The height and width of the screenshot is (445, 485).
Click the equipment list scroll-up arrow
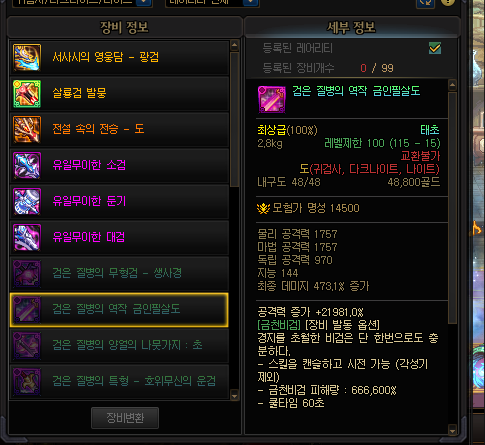pos(234,46)
